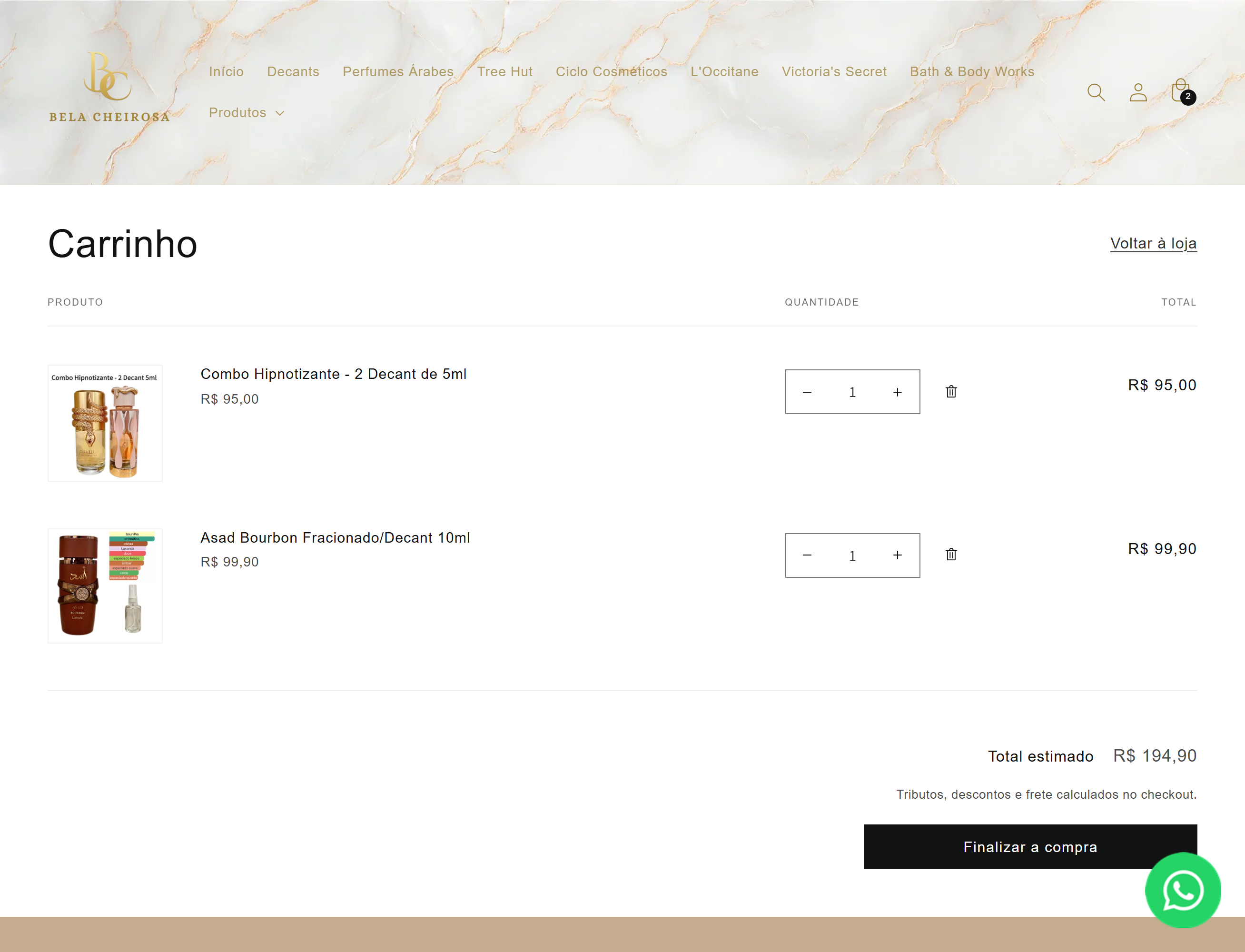Open the Decants menu item
The height and width of the screenshot is (952, 1245).
point(293,71)
